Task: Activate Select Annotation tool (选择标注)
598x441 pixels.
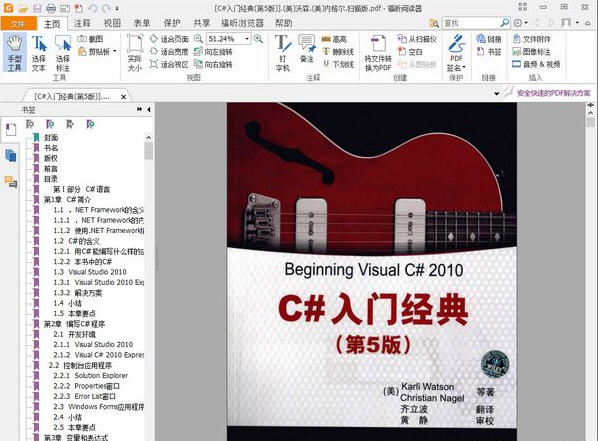Action: 63,53
